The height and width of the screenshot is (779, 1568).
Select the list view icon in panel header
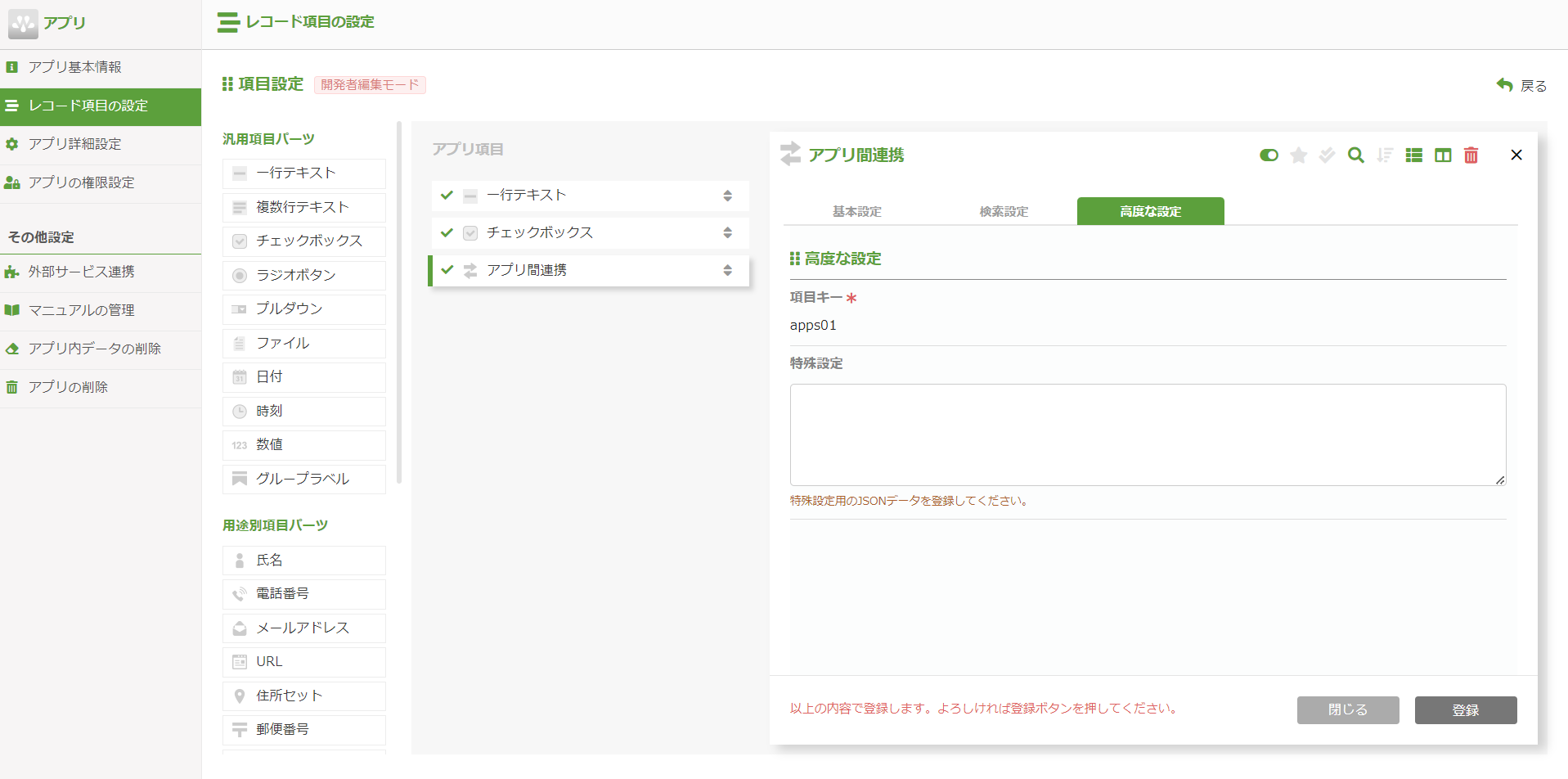[x=1413, y=155]
